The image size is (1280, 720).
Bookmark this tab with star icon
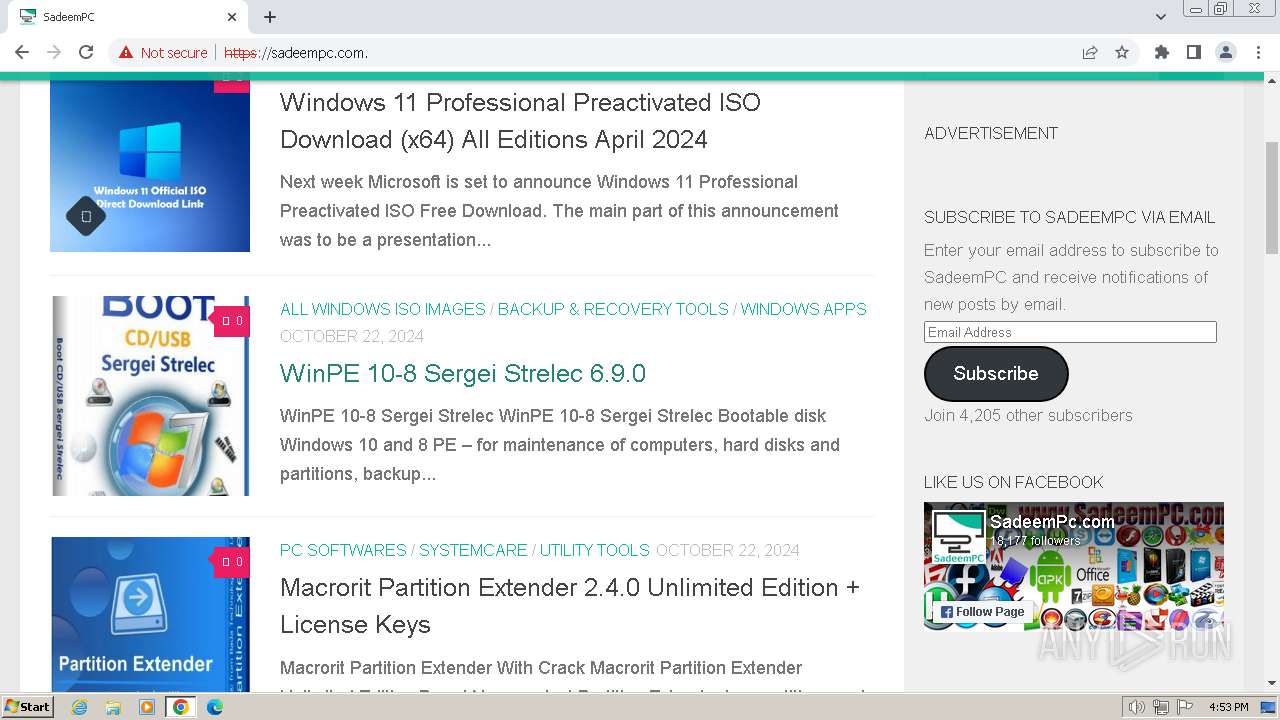[x=1122, y=52]
